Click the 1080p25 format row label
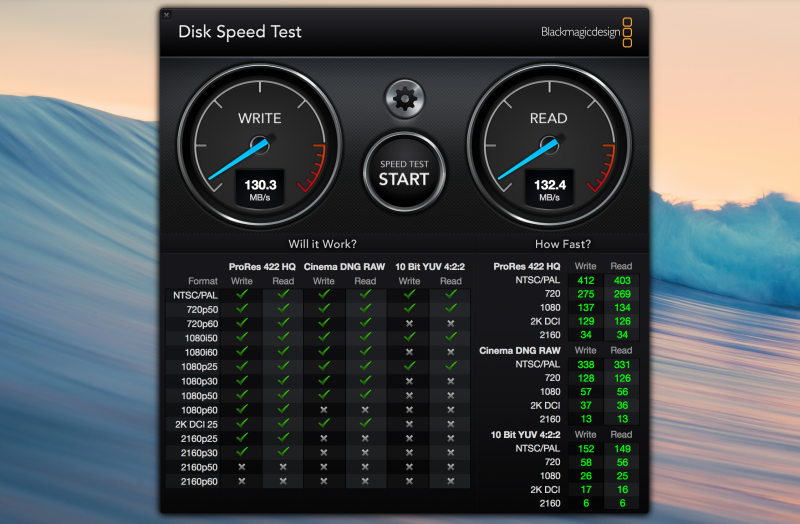Screen dimensions: 800x524 (199, 367)
